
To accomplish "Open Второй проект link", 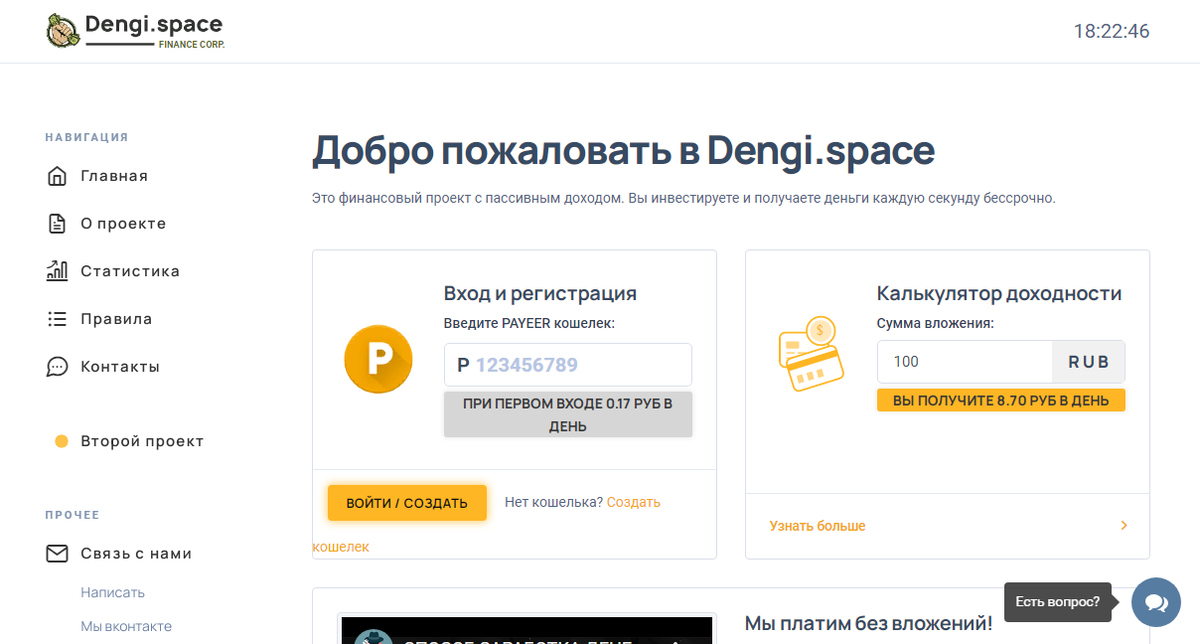I will click(142, 441).
